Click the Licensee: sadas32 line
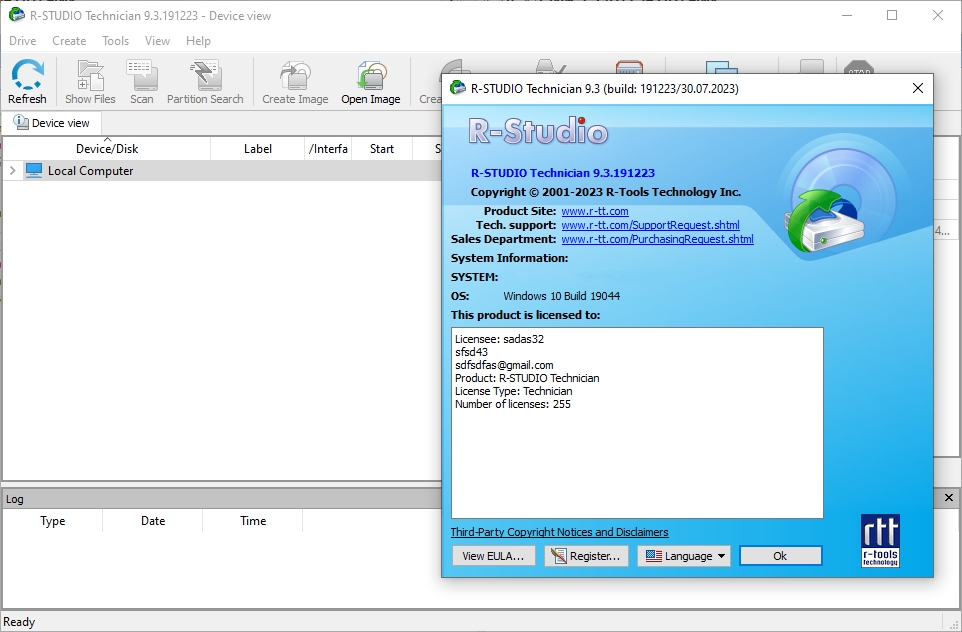This screenshot has width=962, height=632. point(499,339)
